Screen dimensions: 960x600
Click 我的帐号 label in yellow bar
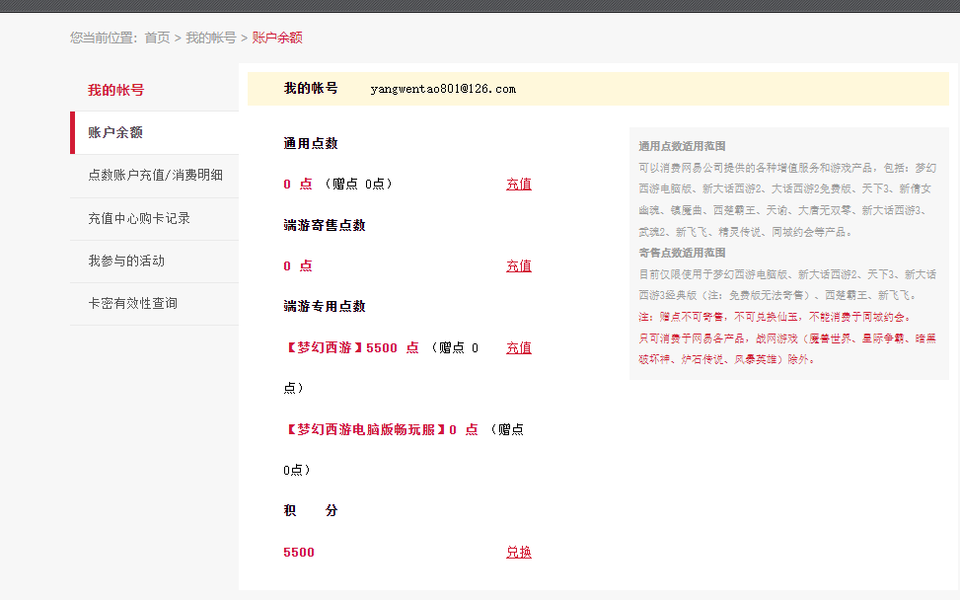tap(310, 89)
